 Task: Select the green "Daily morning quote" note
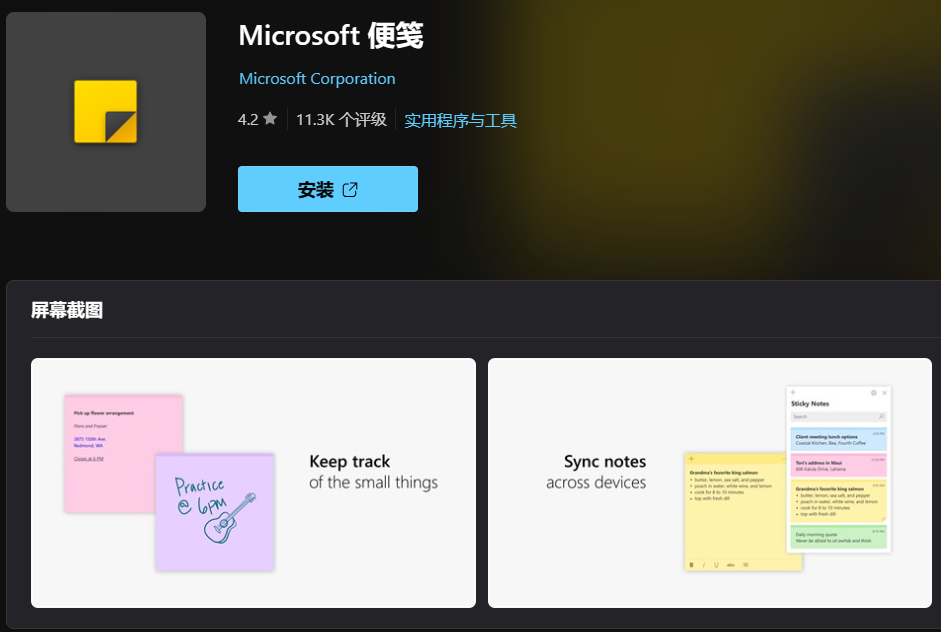click(838, 537)
